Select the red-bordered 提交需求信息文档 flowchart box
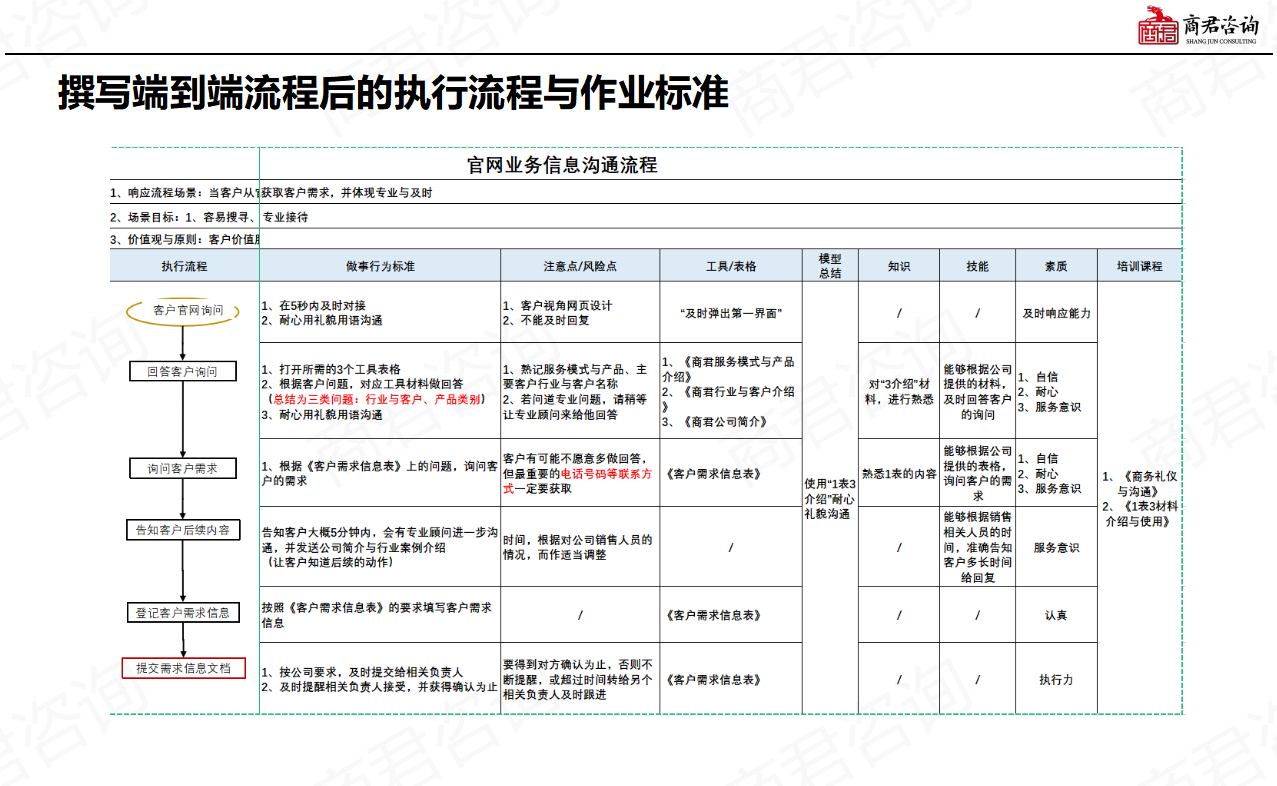Viewport: 1277px width, 786px height. [183, 668]
